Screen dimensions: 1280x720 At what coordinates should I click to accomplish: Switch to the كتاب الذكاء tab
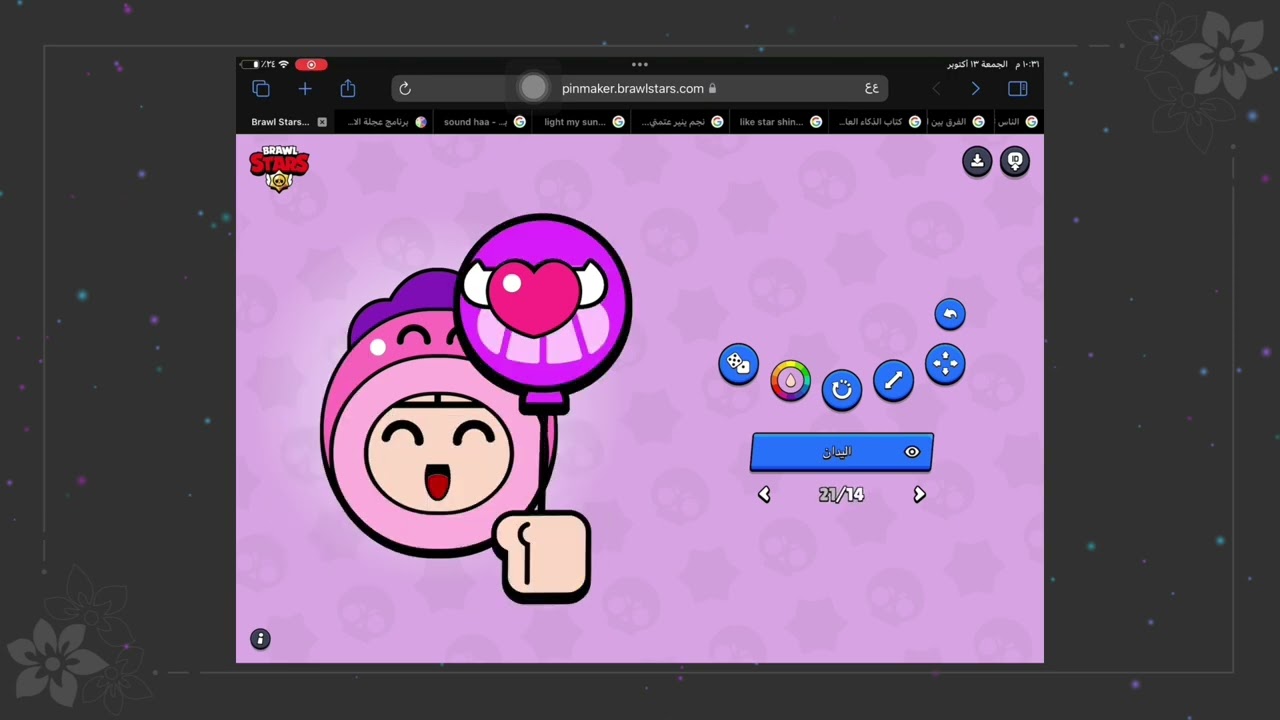876,122
